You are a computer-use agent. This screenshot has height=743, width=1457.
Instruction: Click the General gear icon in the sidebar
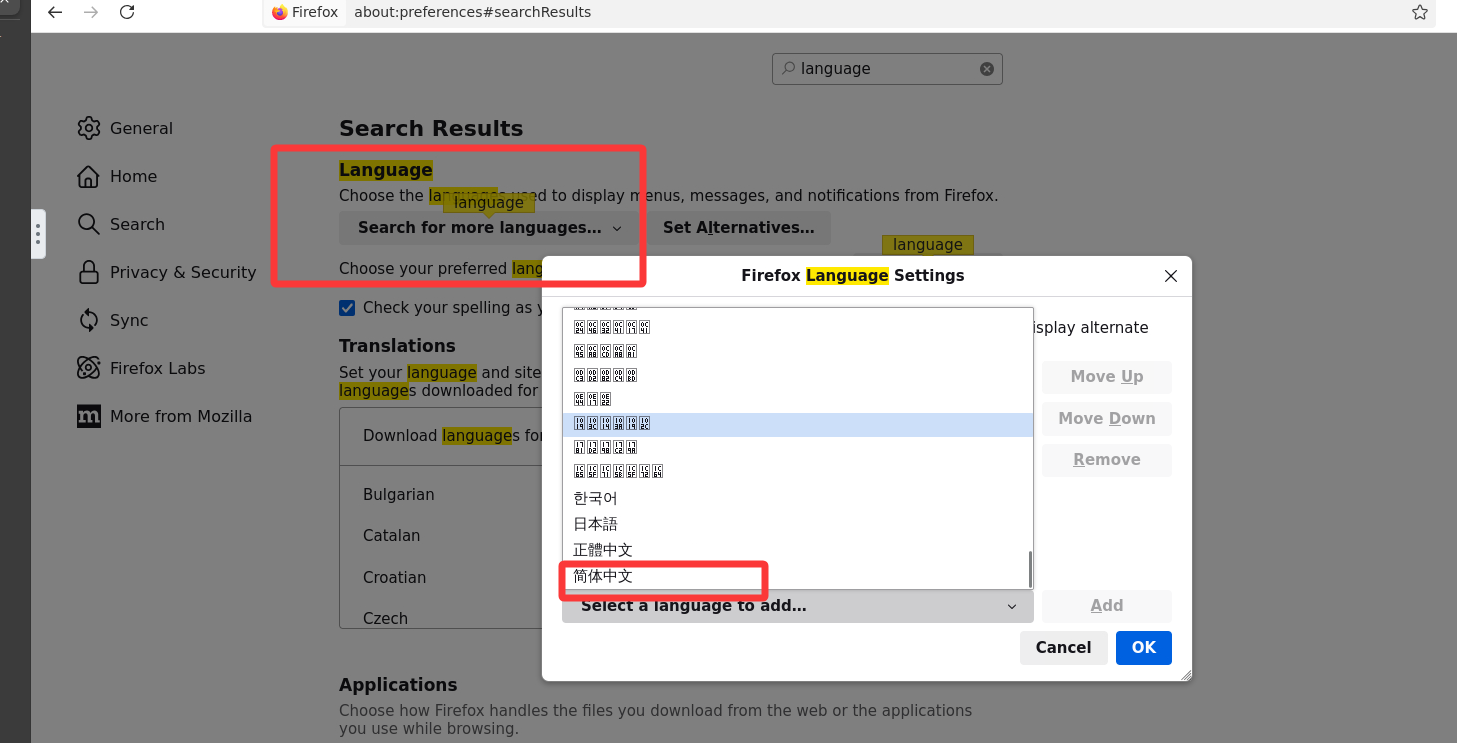tap(89, 128)
